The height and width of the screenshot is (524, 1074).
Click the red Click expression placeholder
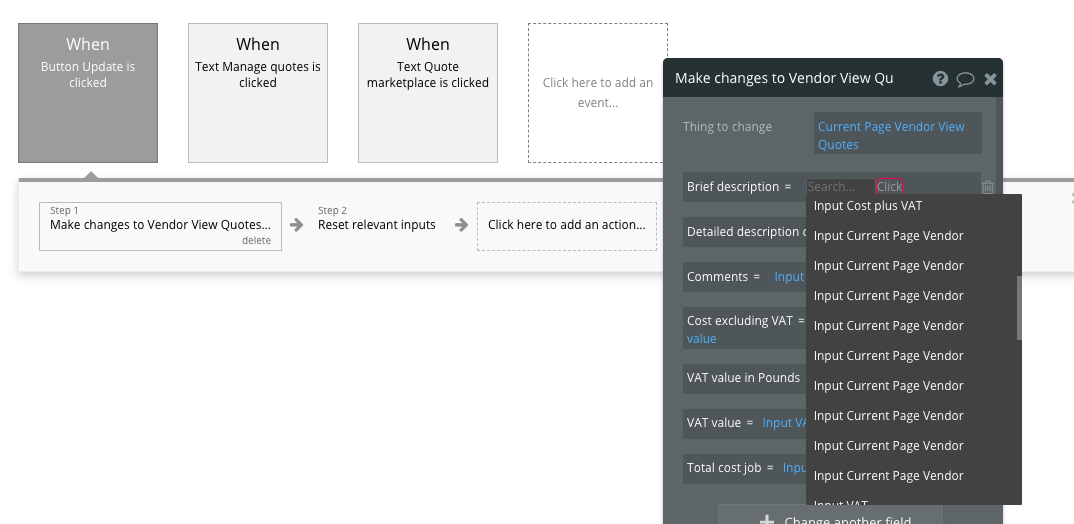pyautogui.click(x=889, y=187)
